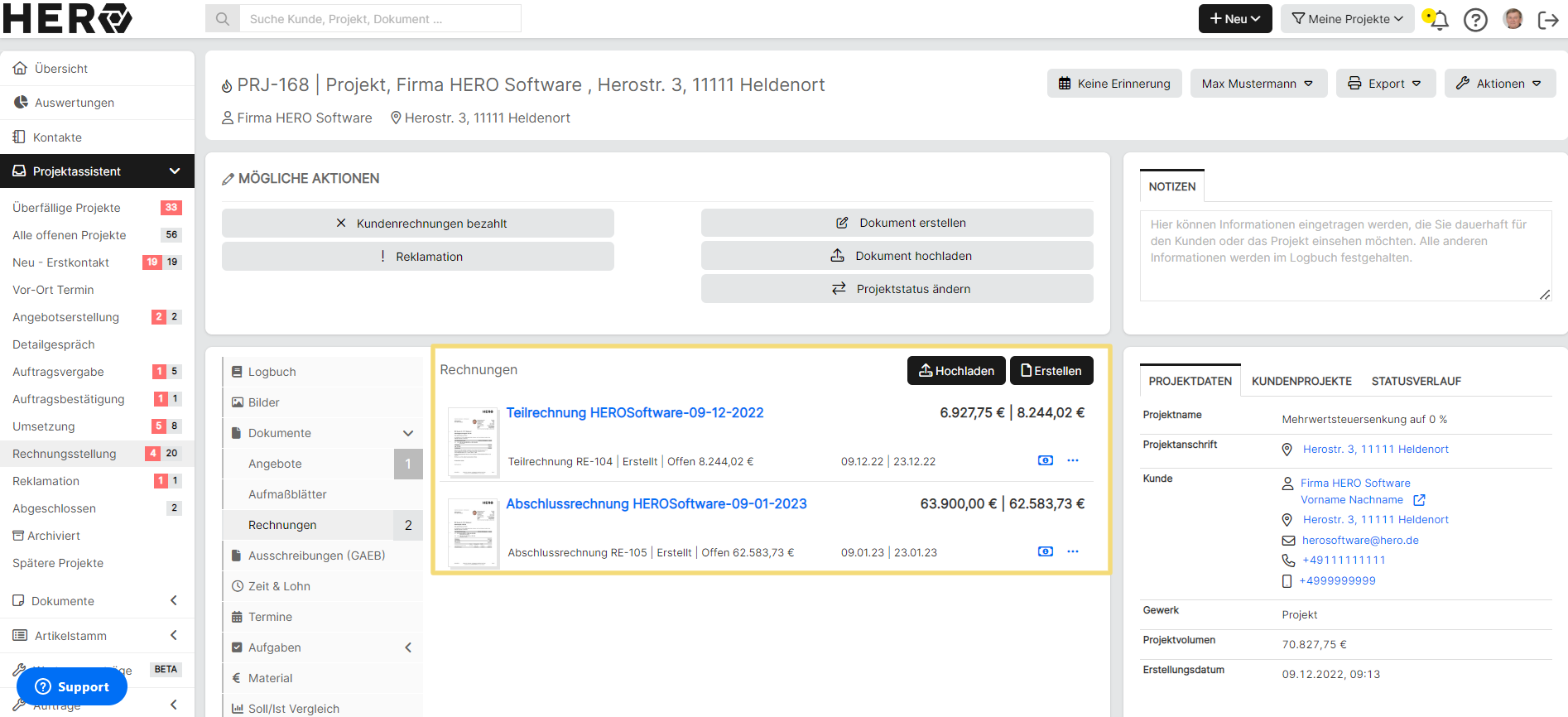
Task: Open the help question mark icon
Action: [1475, 19]
